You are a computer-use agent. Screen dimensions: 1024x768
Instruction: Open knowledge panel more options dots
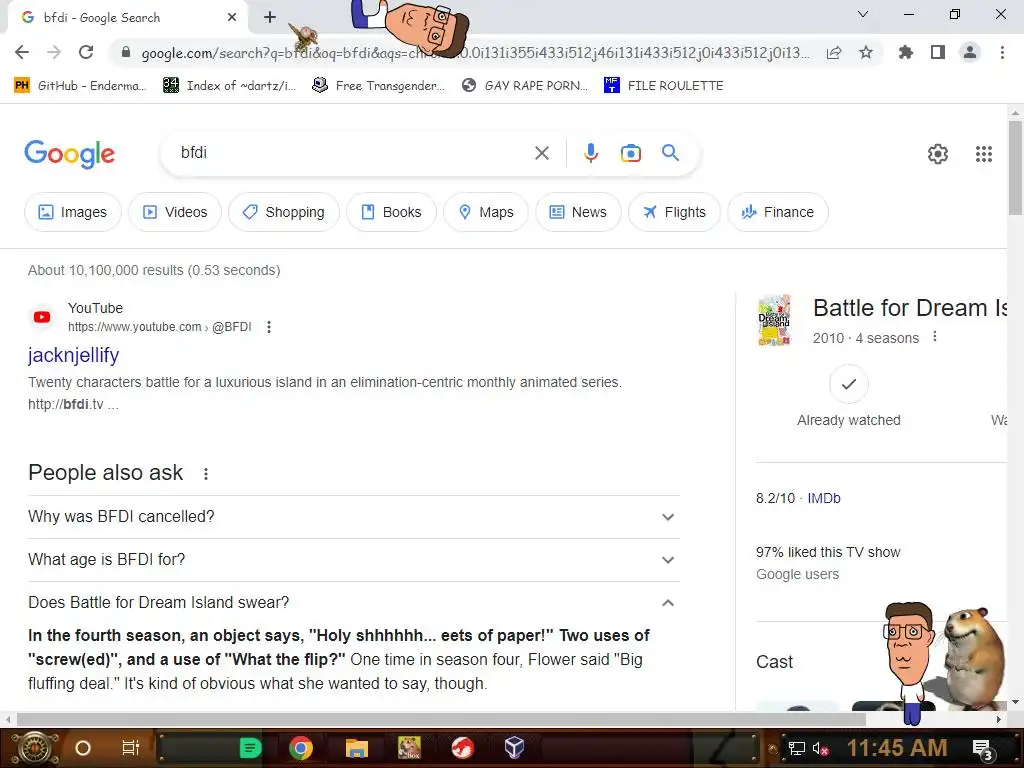pos(935,337)
